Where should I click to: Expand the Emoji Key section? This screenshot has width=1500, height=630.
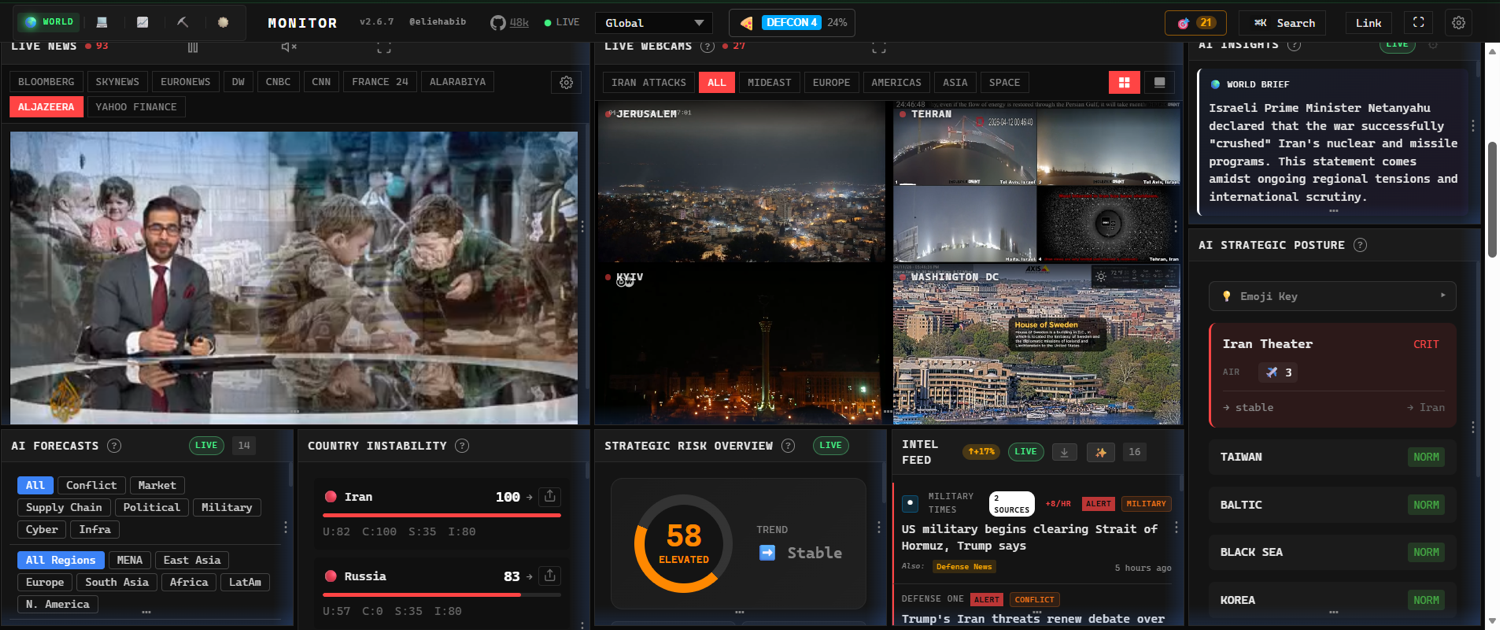tap(1332, 296)
